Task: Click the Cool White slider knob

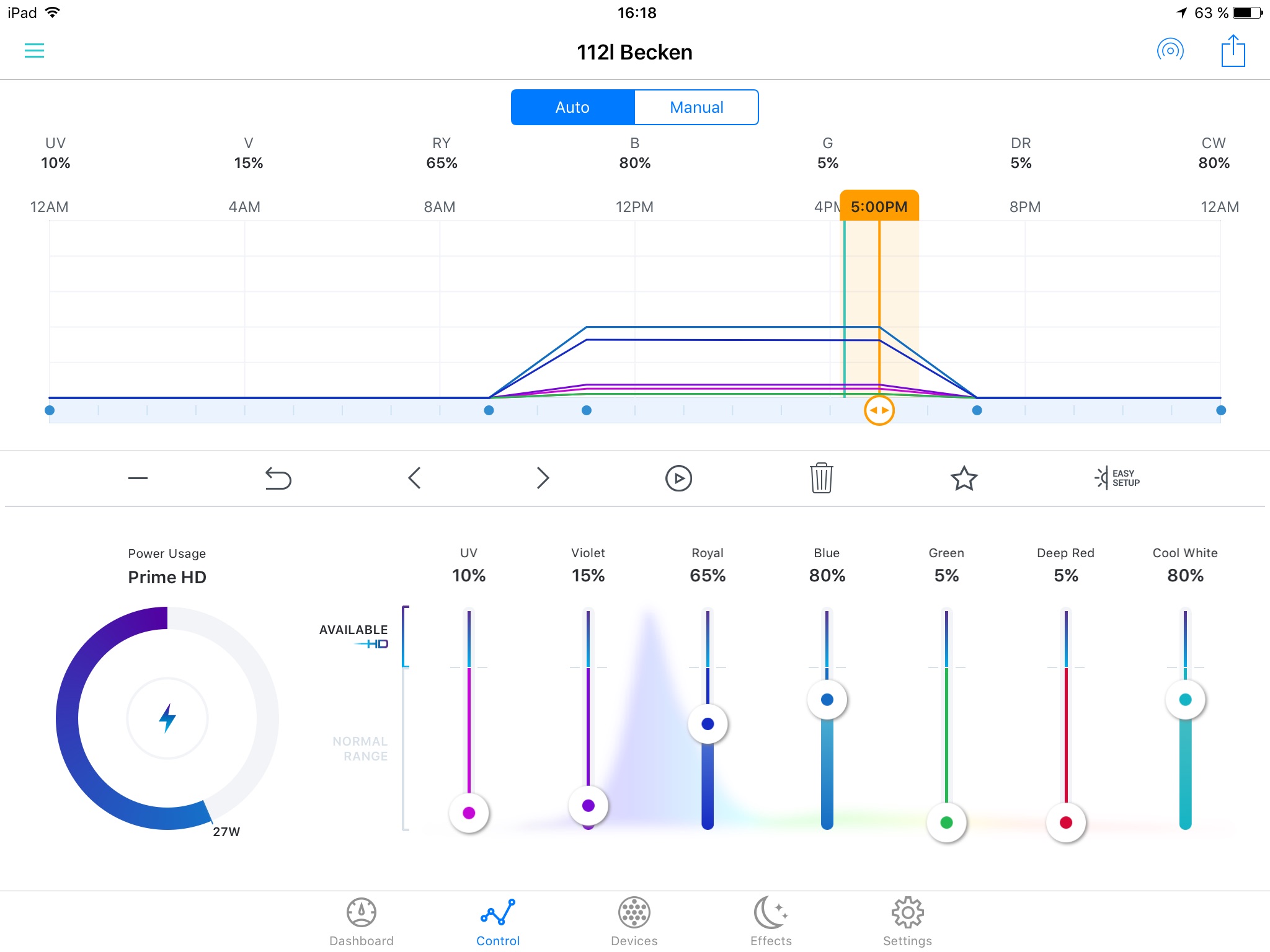Action: (x=1185, y=700)
